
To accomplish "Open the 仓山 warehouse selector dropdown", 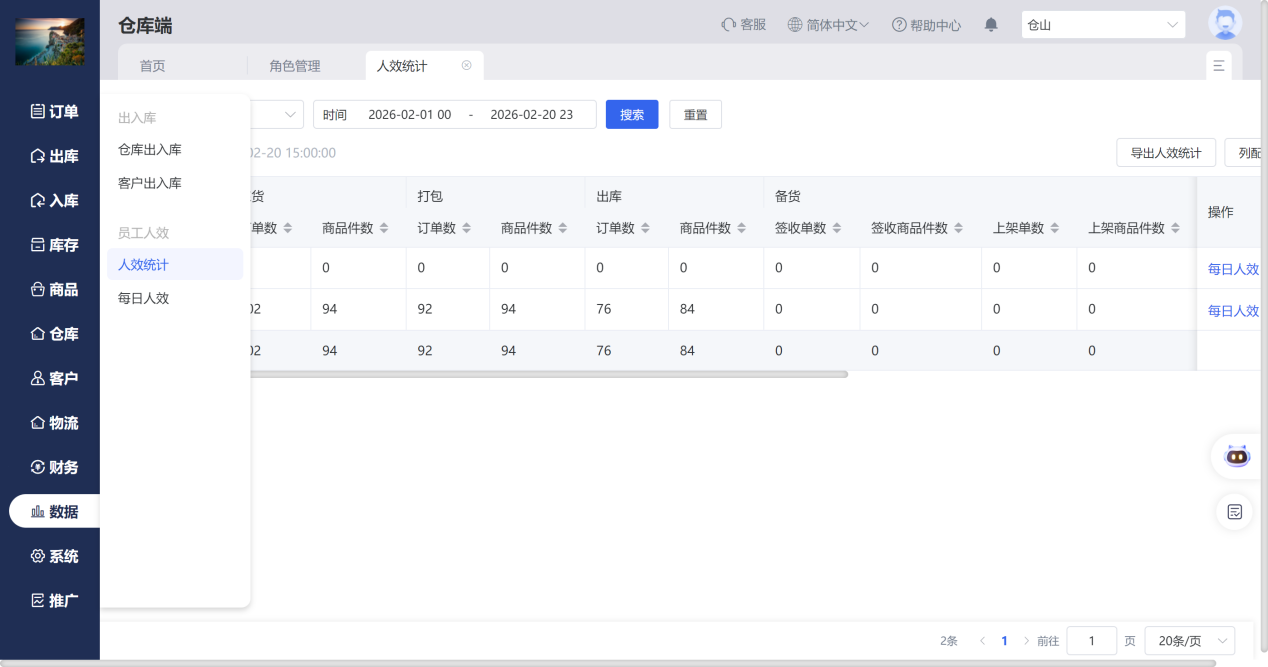I will (x=1103, y=24).
